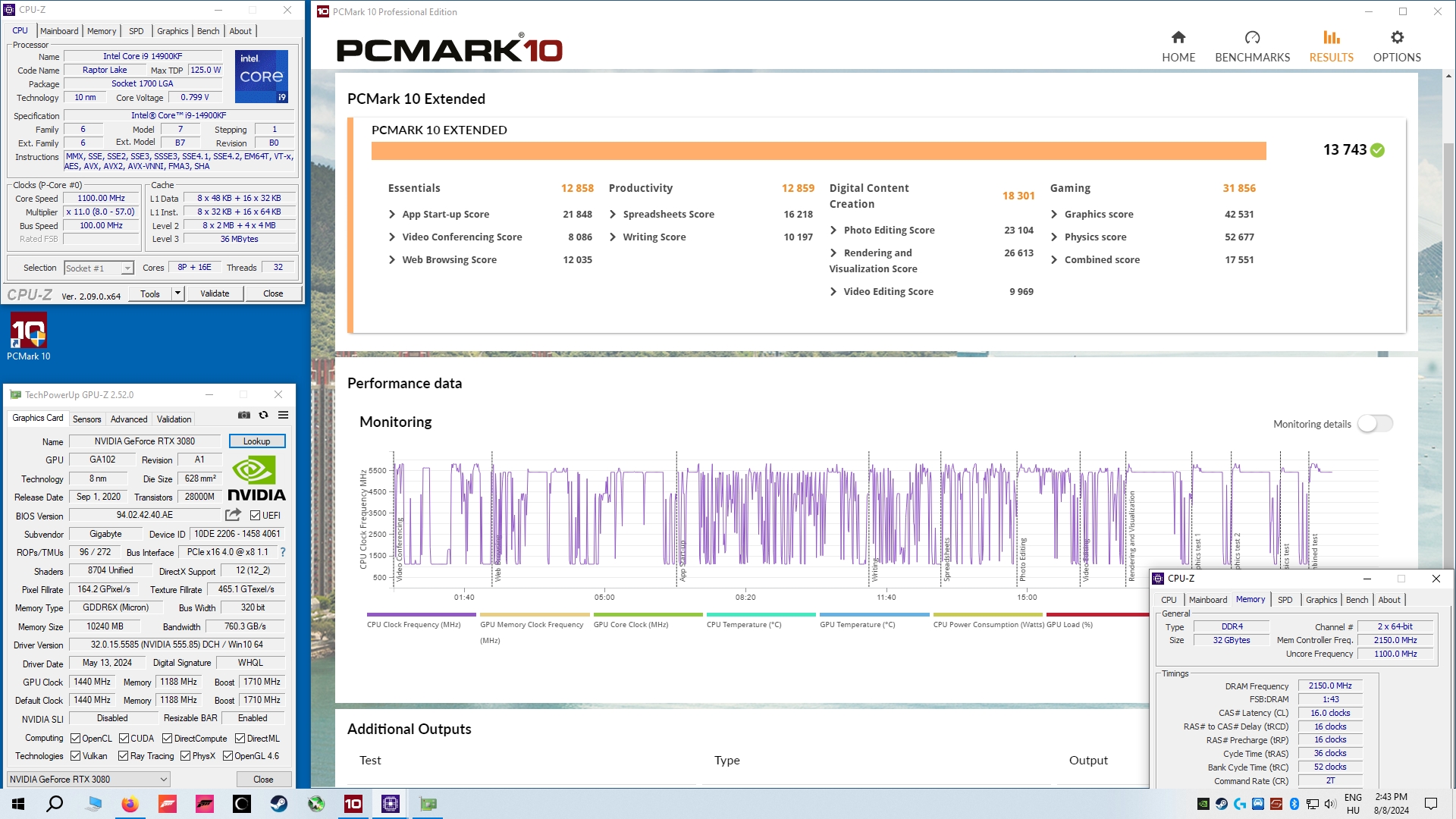Image resolution: width=1456 pixels, height=819 pixels.
Task: Switch to GPU-Z taskbar icon
Action: (x=428, y=804)
